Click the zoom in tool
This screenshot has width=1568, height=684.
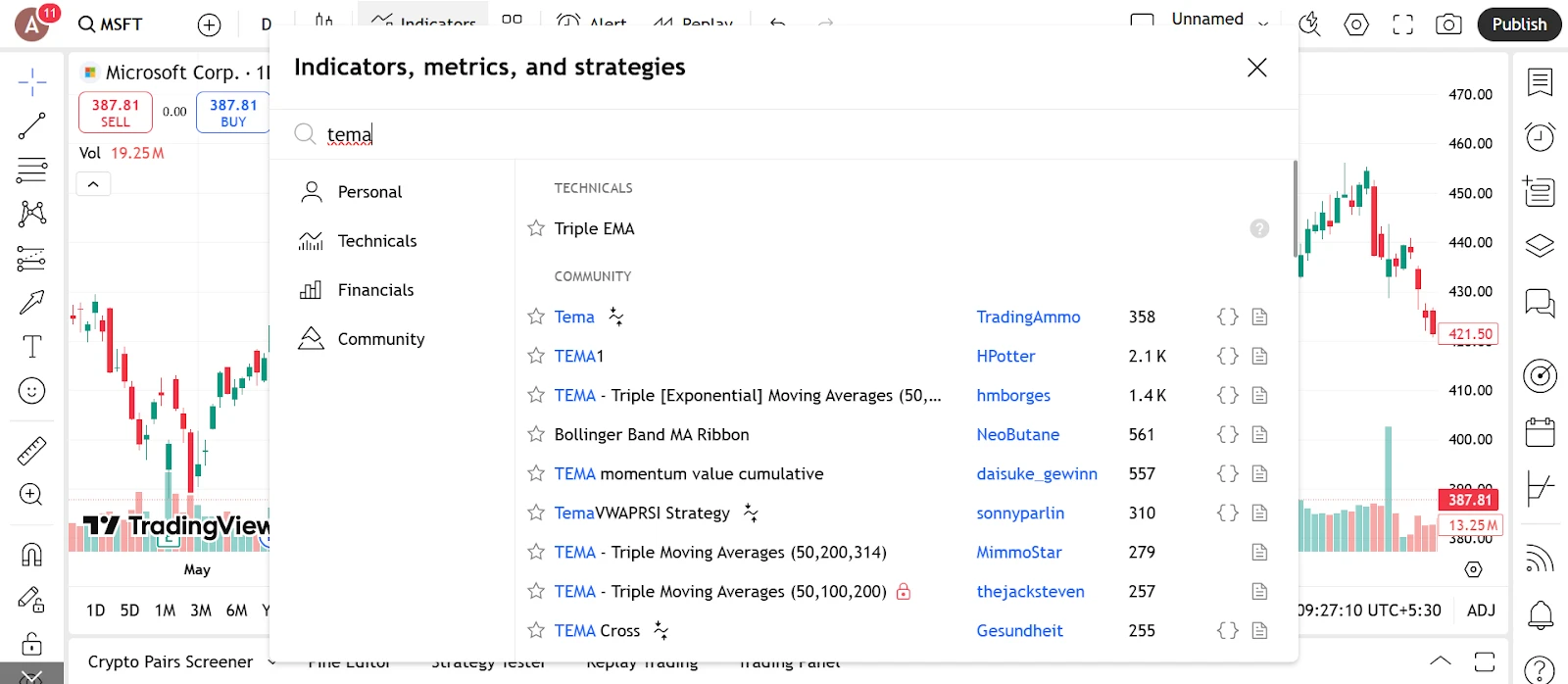31,495
